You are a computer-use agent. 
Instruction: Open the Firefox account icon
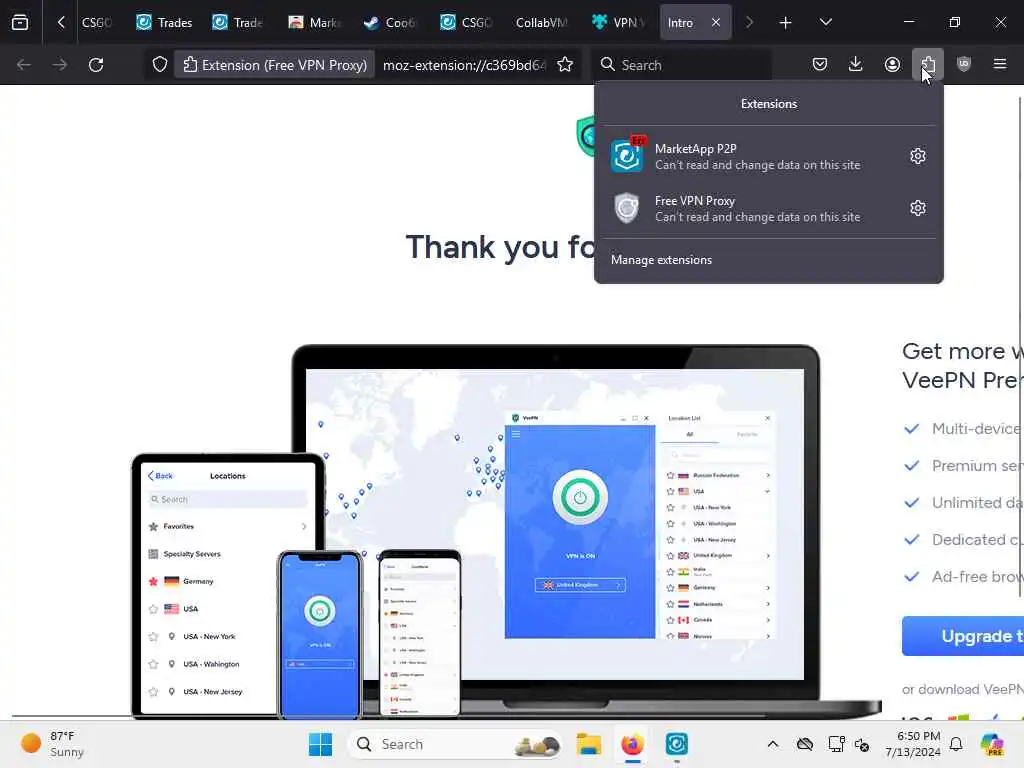pyautogui.click(x=892, y=64)
